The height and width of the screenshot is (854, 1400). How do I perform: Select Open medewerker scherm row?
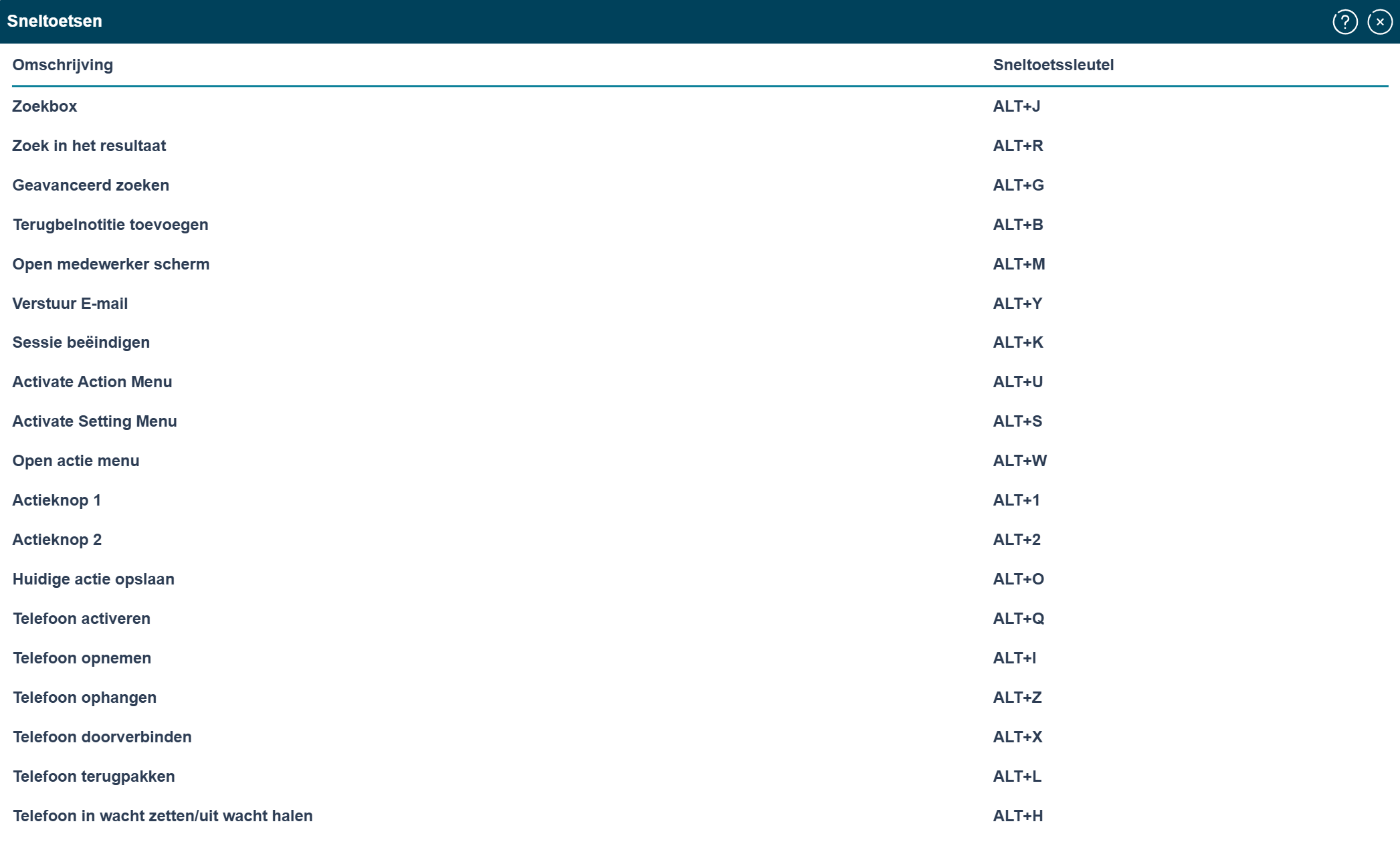pyautogui.click(x=700, y=264)
